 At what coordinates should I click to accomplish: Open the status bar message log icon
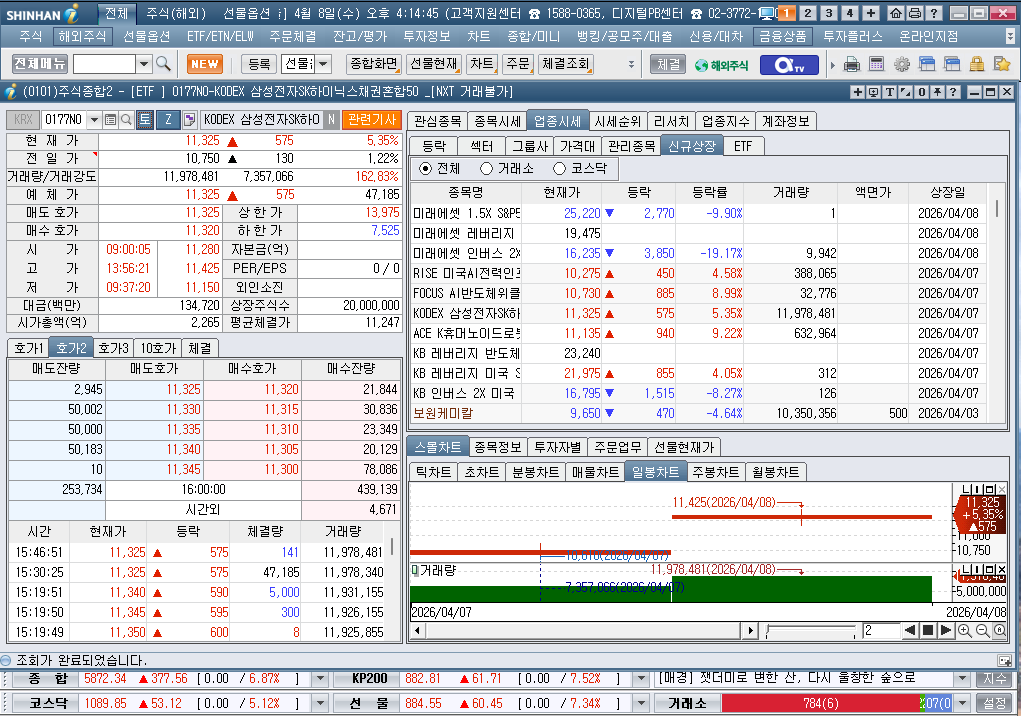point(1005,660)
